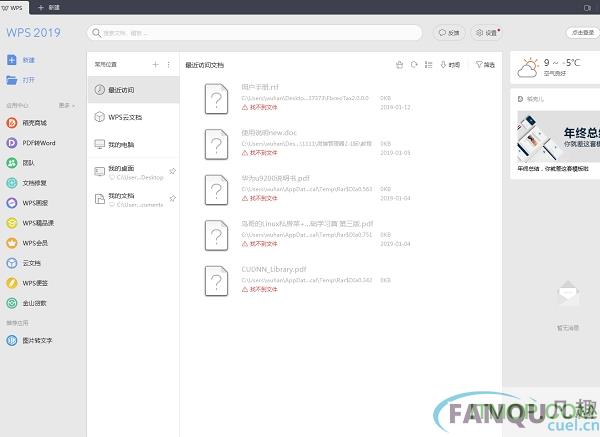Switch to the WPS home tab

[12, 7]
